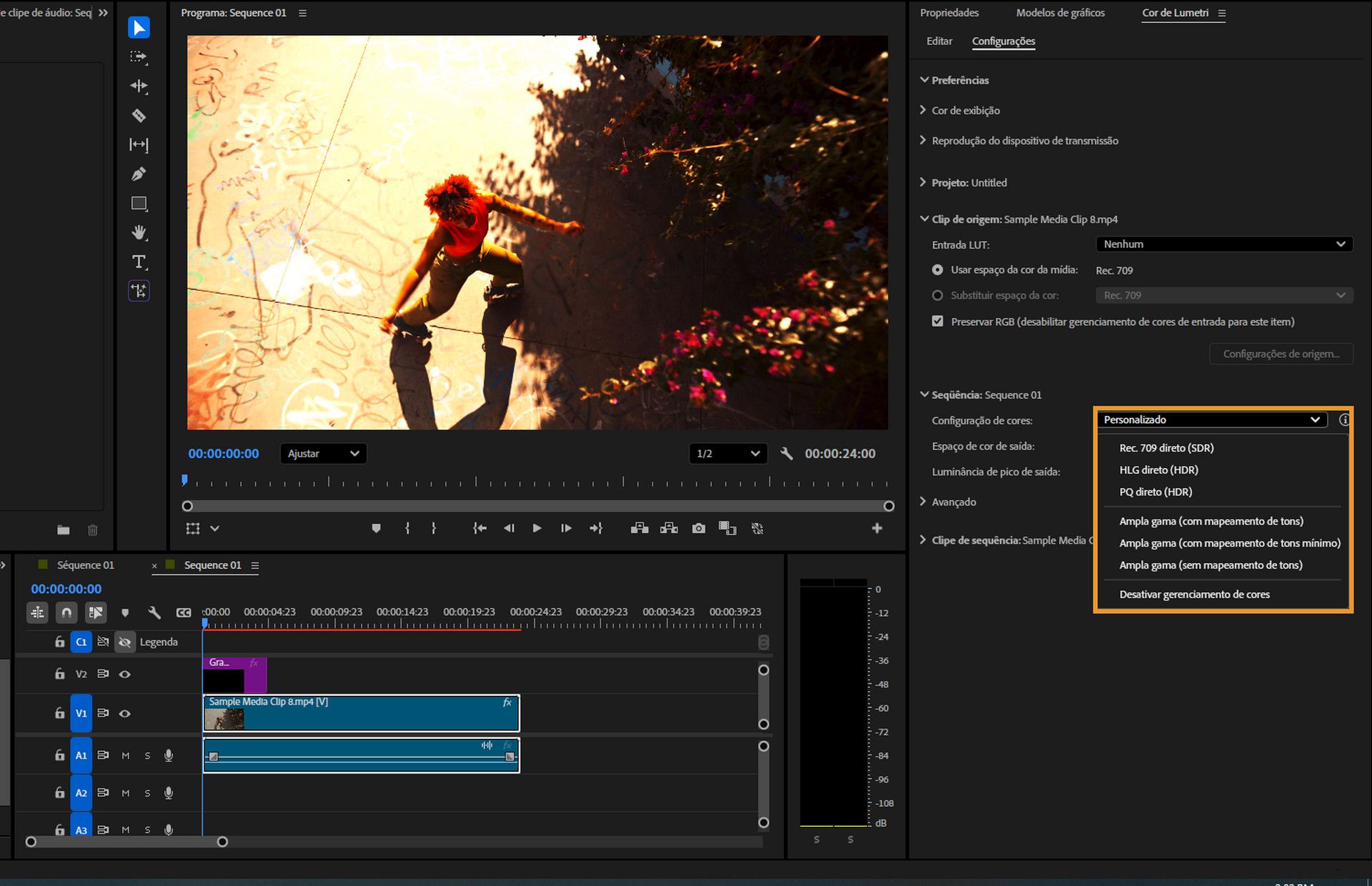1372x886 pixels.
Task: Open the Ajustar zoom level dropdown
Action: (323, 454)
